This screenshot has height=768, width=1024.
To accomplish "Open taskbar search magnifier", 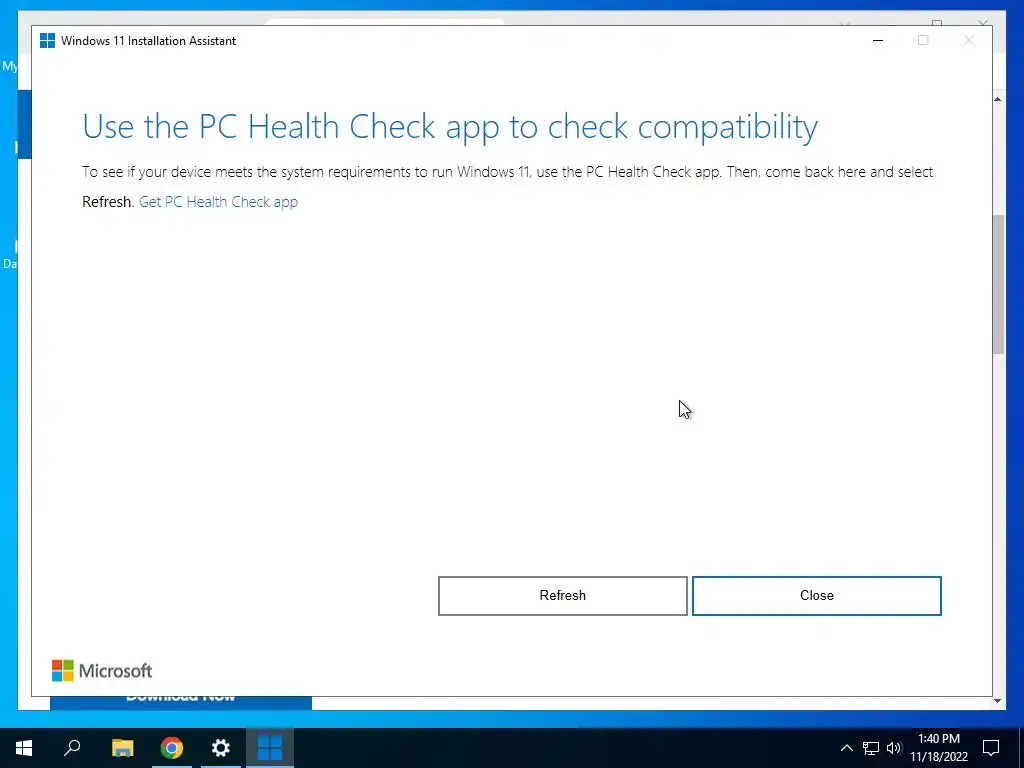I will click(72, 748).
